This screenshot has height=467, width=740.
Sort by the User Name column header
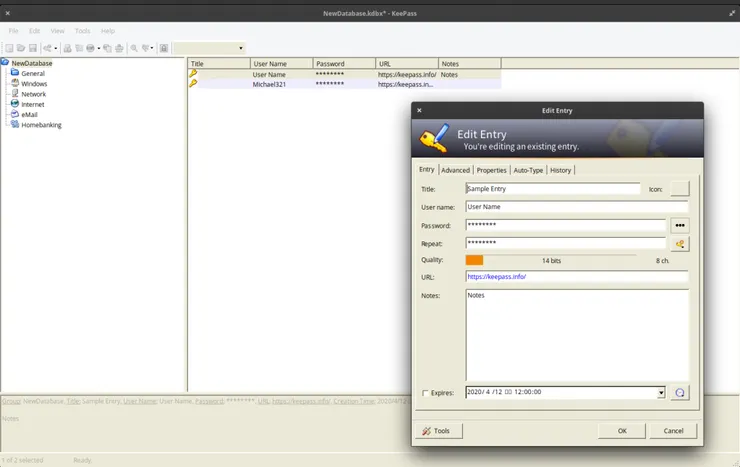282,64
